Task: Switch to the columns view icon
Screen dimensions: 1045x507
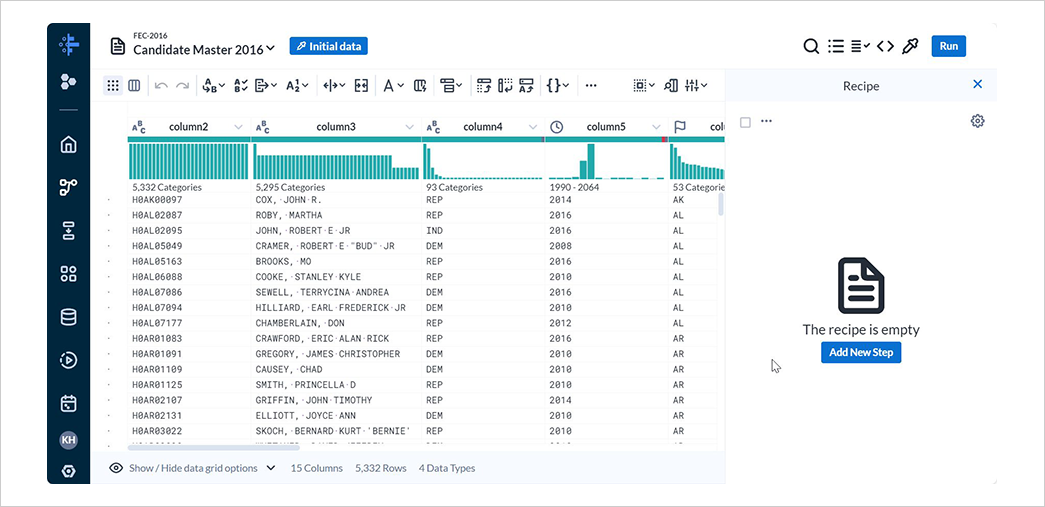Action: pos(134,86)
